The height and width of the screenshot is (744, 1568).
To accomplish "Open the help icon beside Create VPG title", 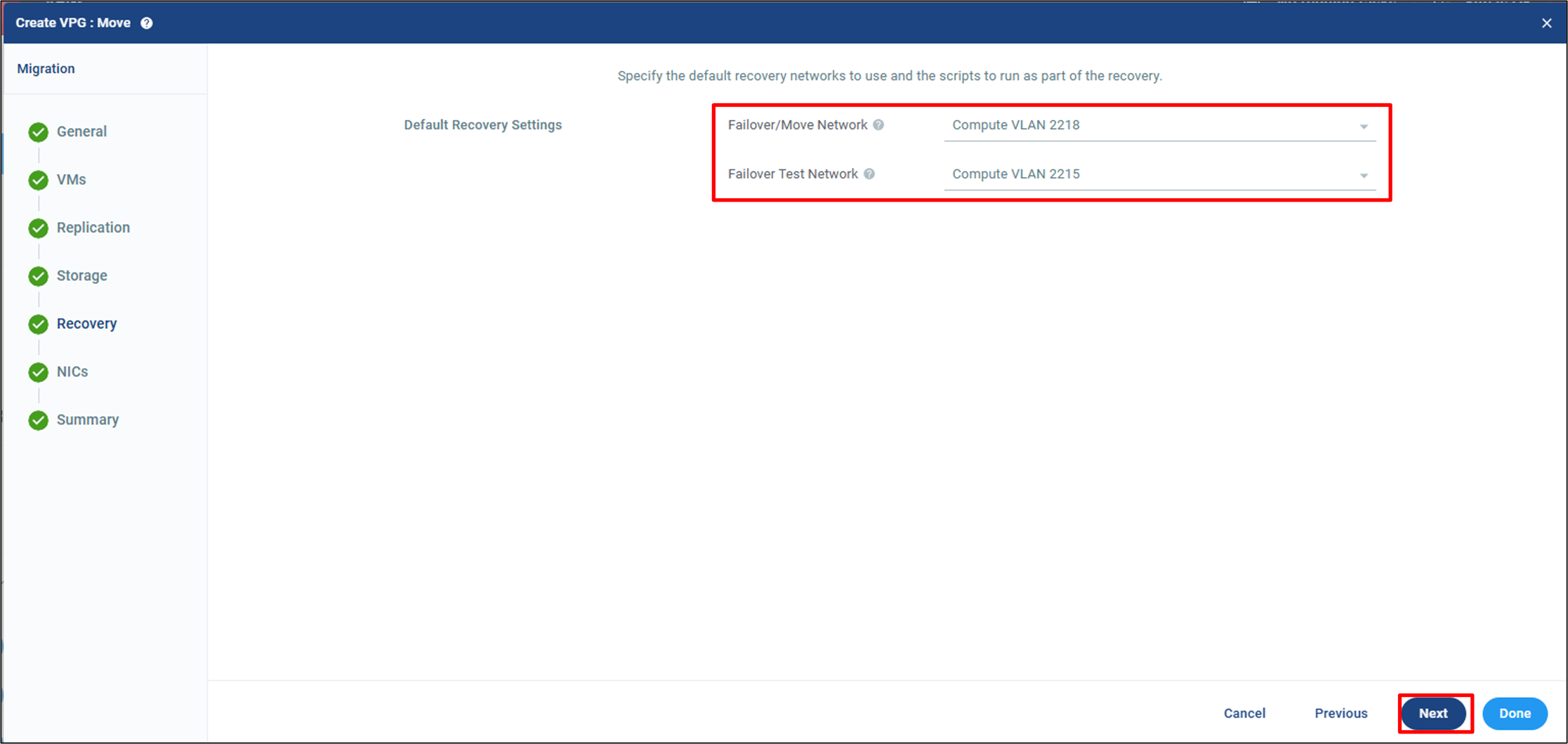I will [x=147, y=23].
